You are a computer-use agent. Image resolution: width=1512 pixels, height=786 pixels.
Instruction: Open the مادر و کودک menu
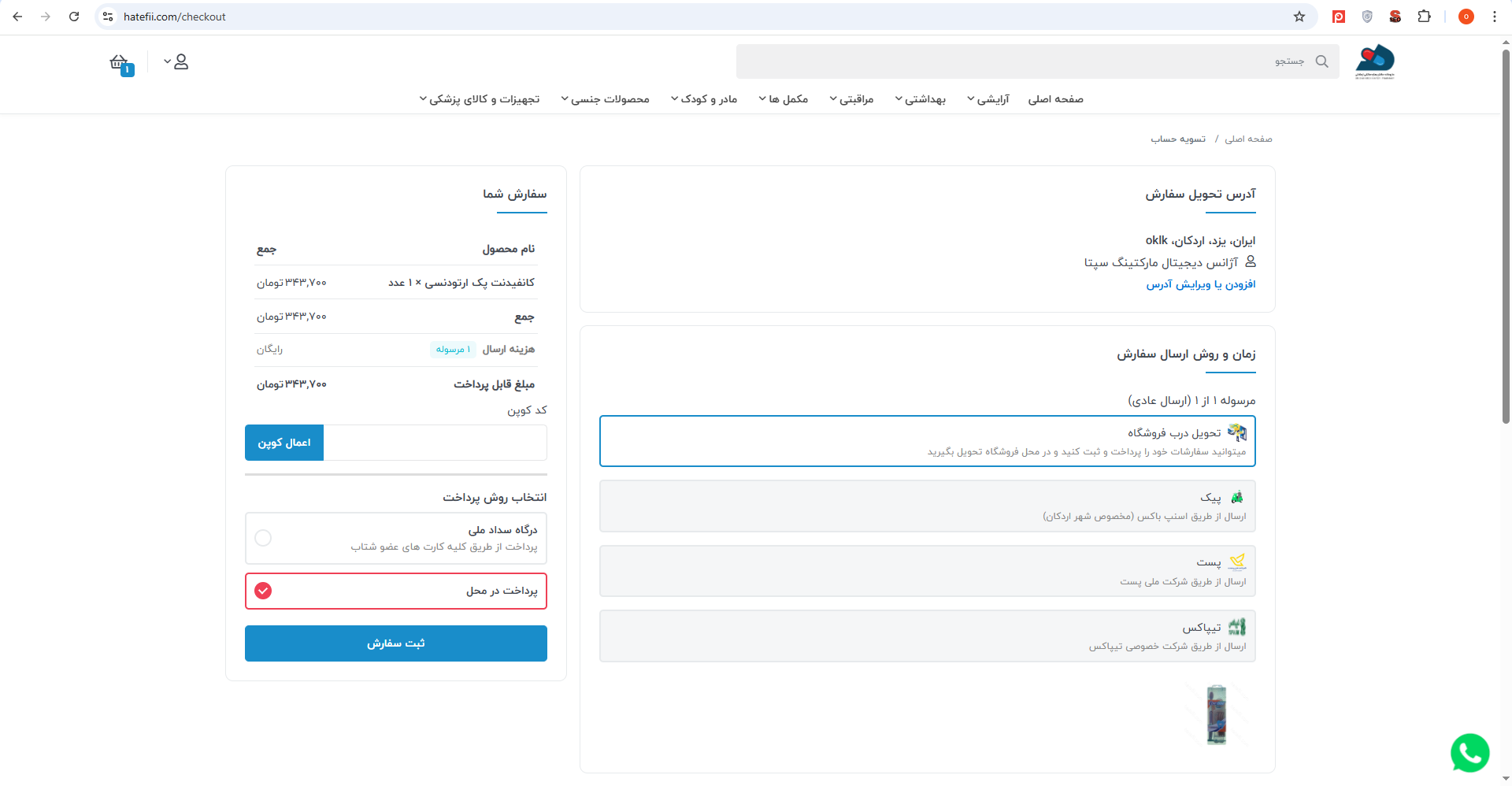tap(704, 99)
